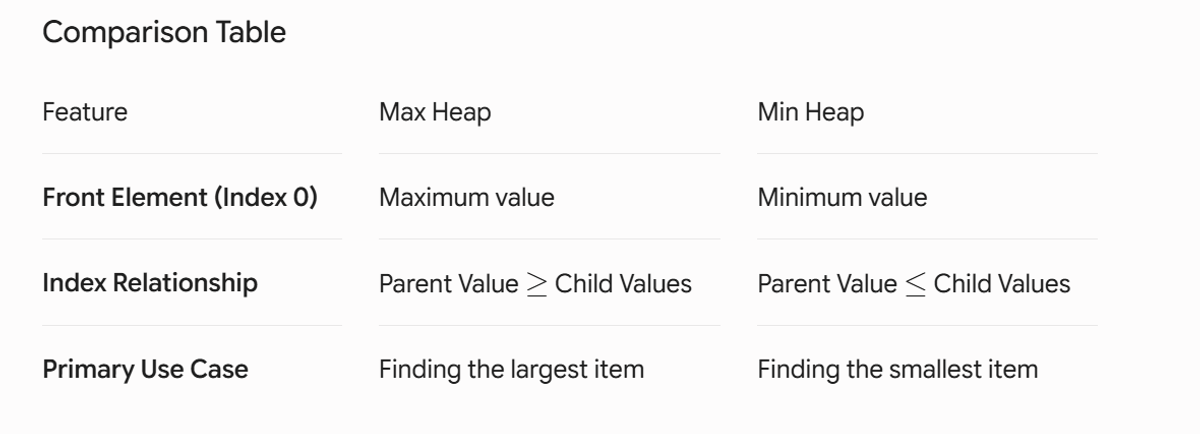The image size is (1200, 434).
Task: Click Finding the smallest item cell
Action: pos(897,370)
